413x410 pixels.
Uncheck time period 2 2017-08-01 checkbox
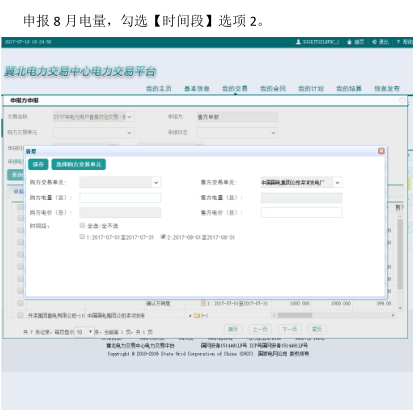coord(163,237)
